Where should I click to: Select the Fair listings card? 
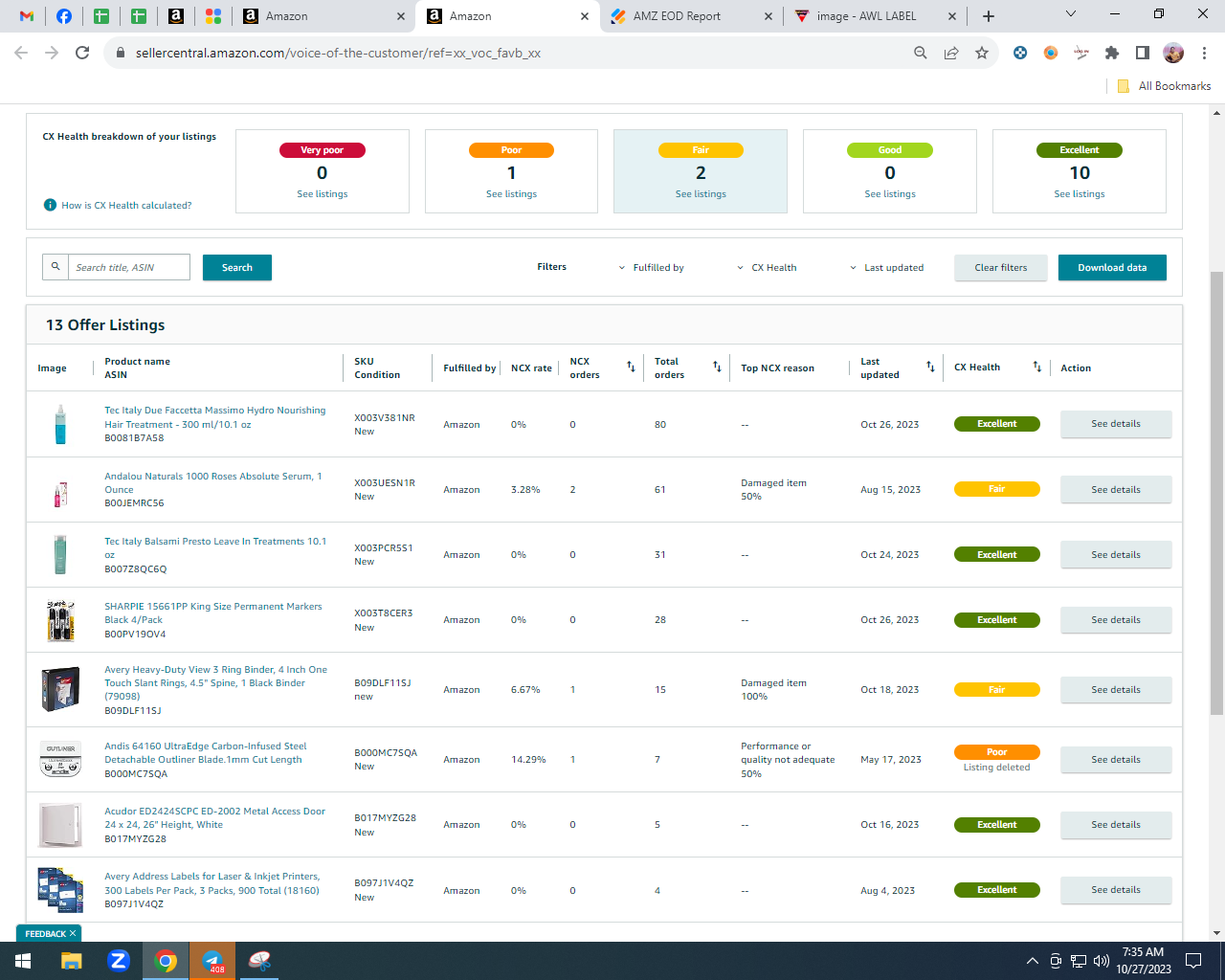click(x=701, y=171)
